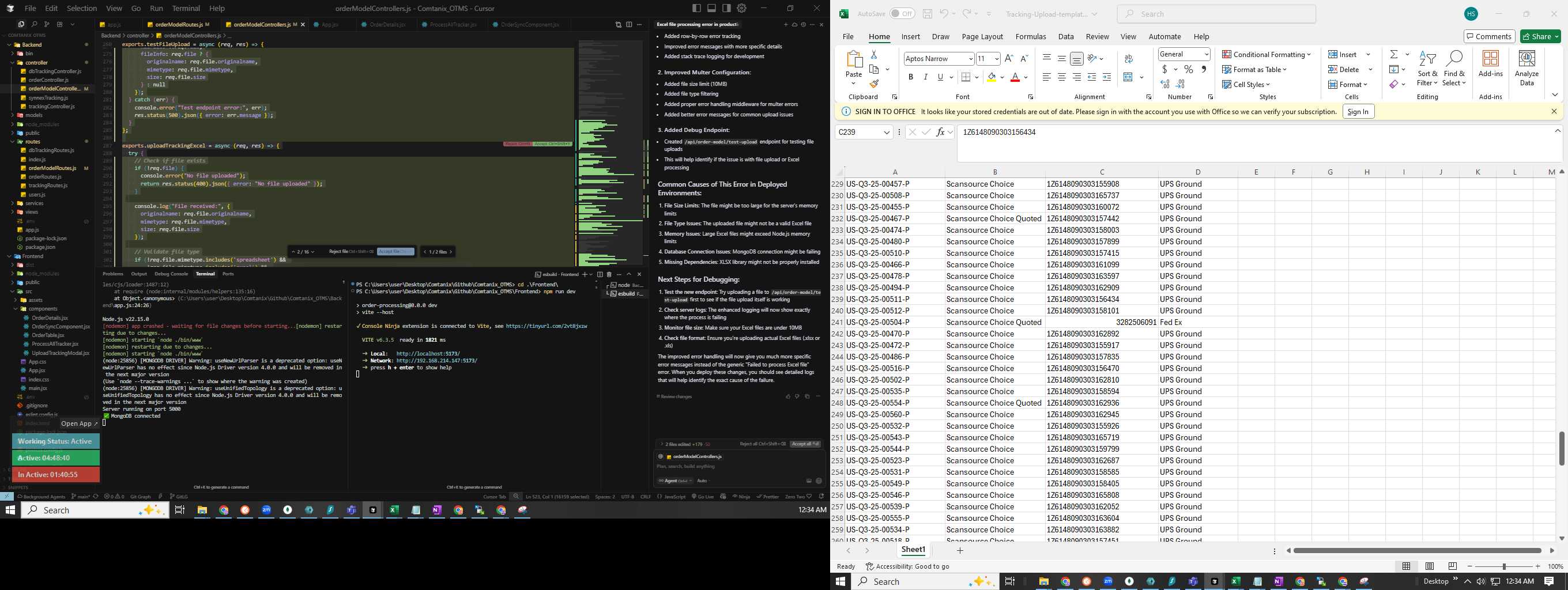
Task: Apply Percent Style in Excel Number group
Action: pos(1188,69)
